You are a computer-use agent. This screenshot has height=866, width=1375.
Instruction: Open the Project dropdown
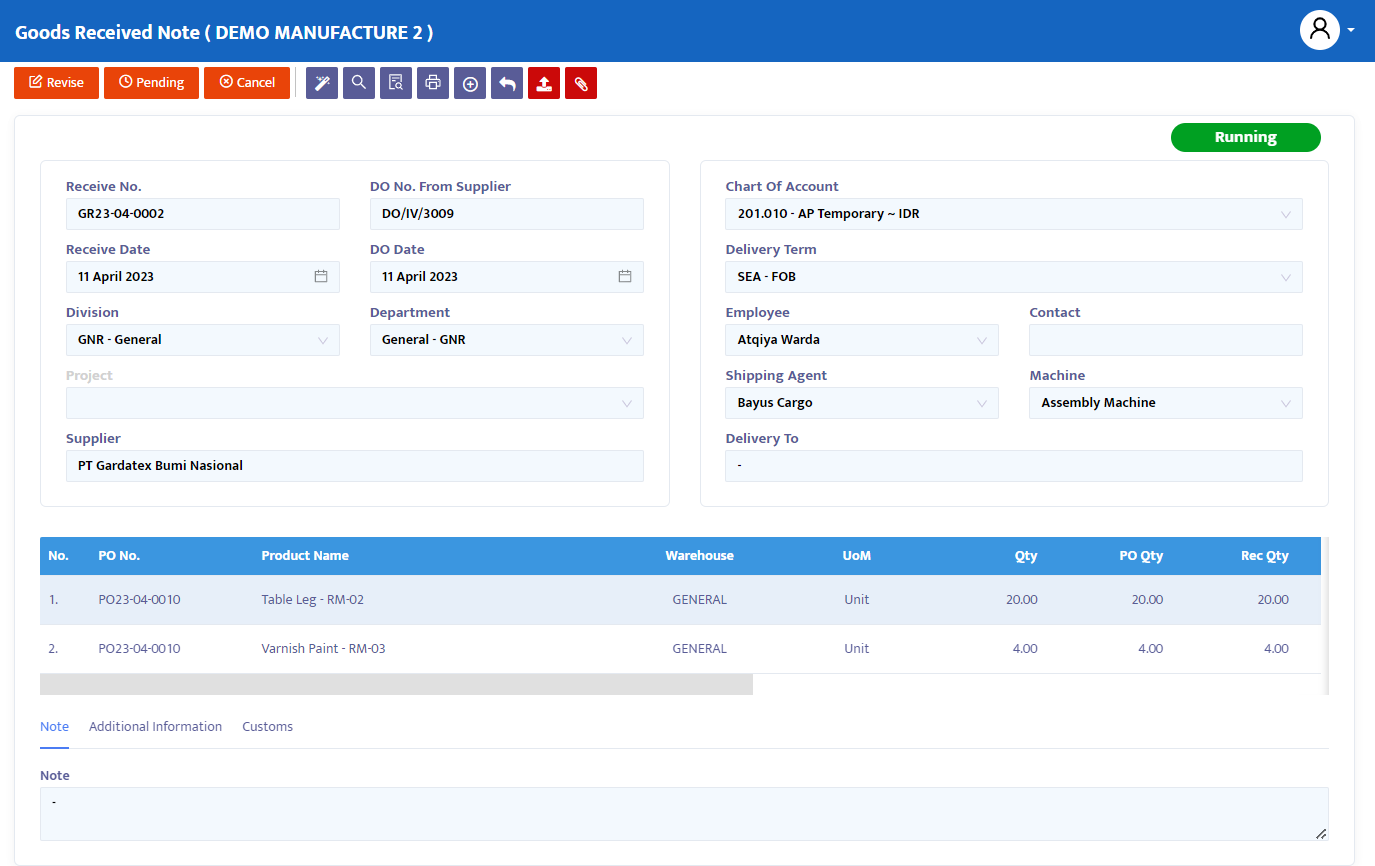[355, 403]
